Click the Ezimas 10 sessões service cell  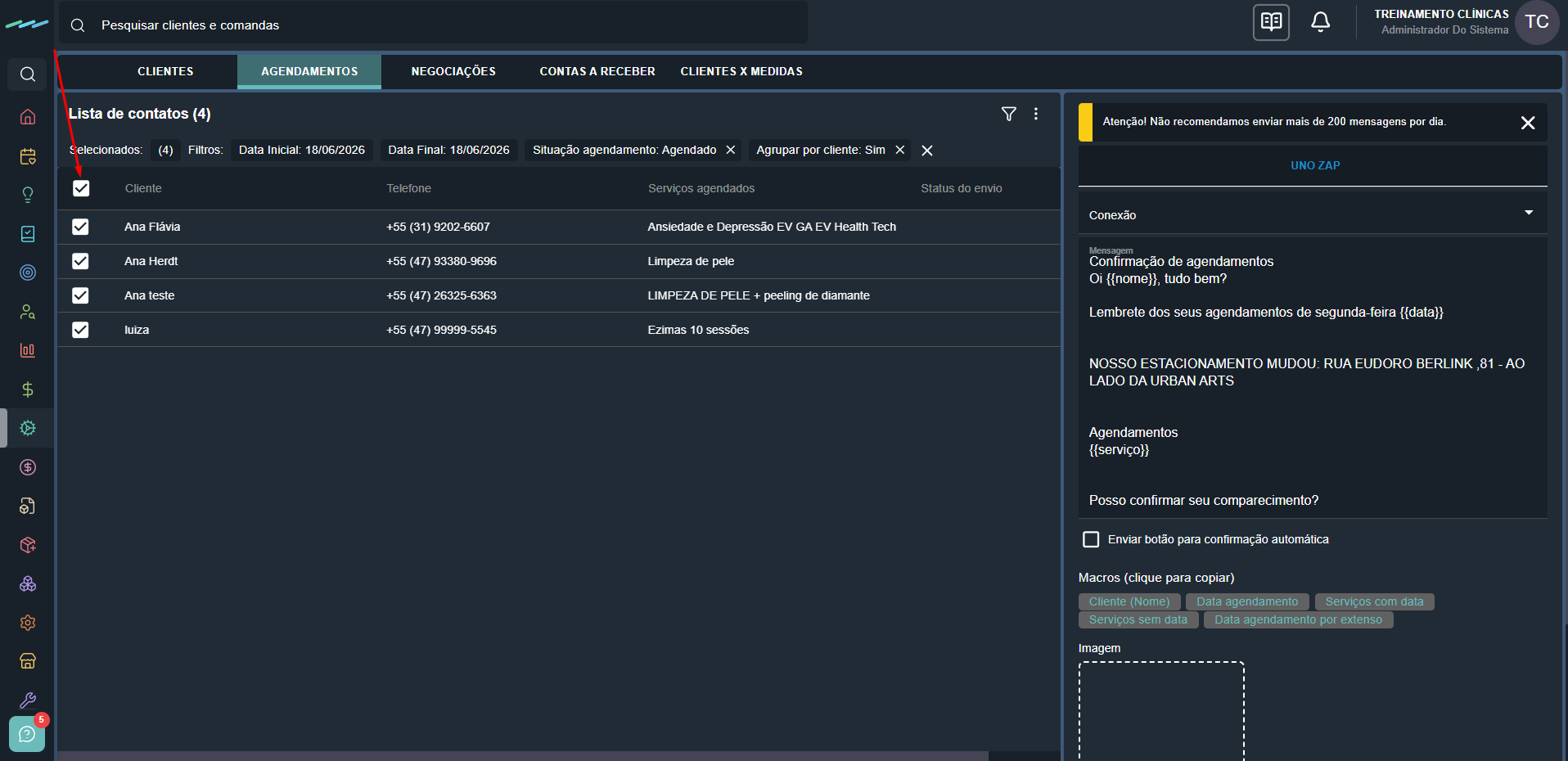coord(698,330)
